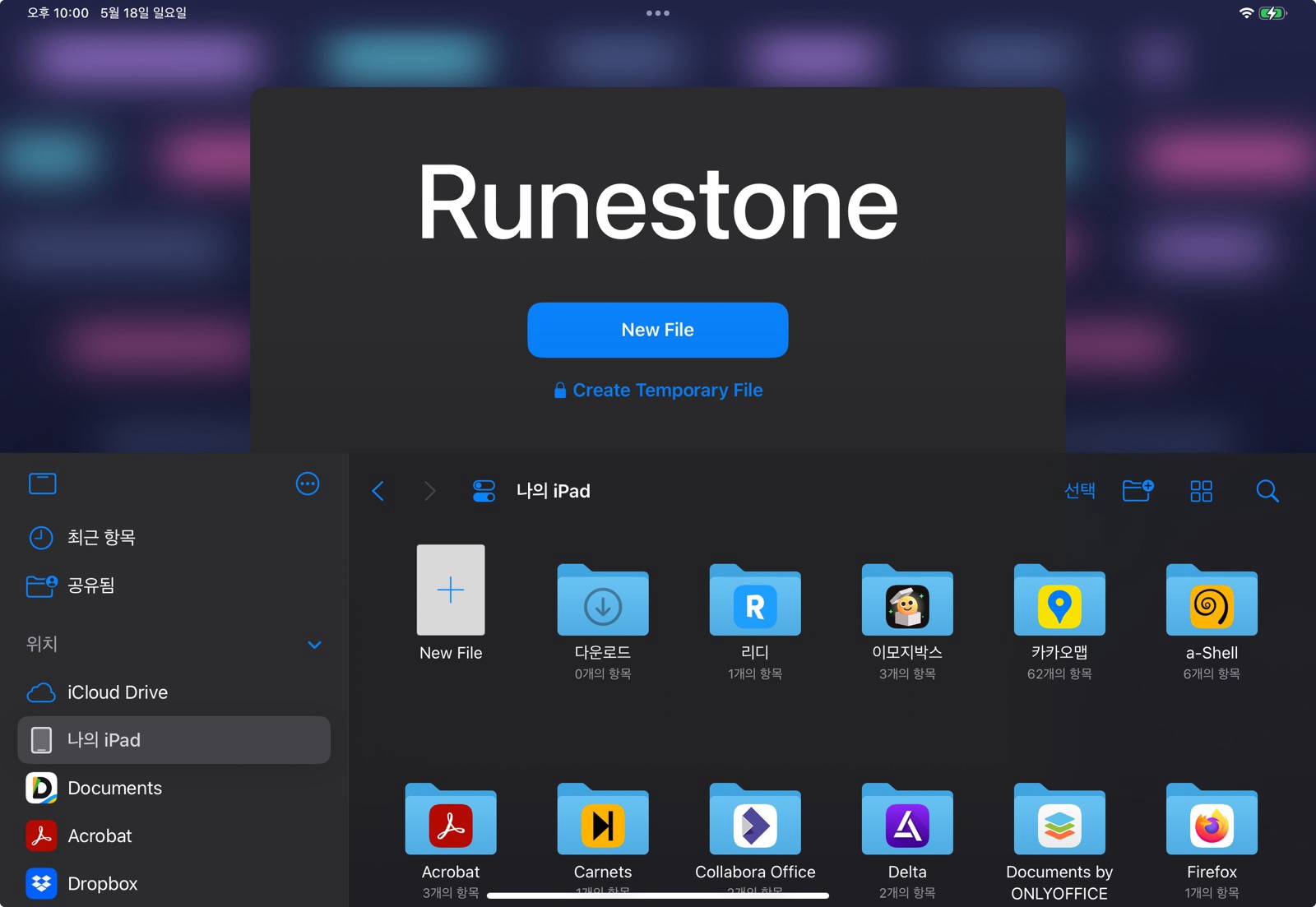This screenshot has height=907, width=1316.
Task: Go back with the left chevron
Action: 378,491
